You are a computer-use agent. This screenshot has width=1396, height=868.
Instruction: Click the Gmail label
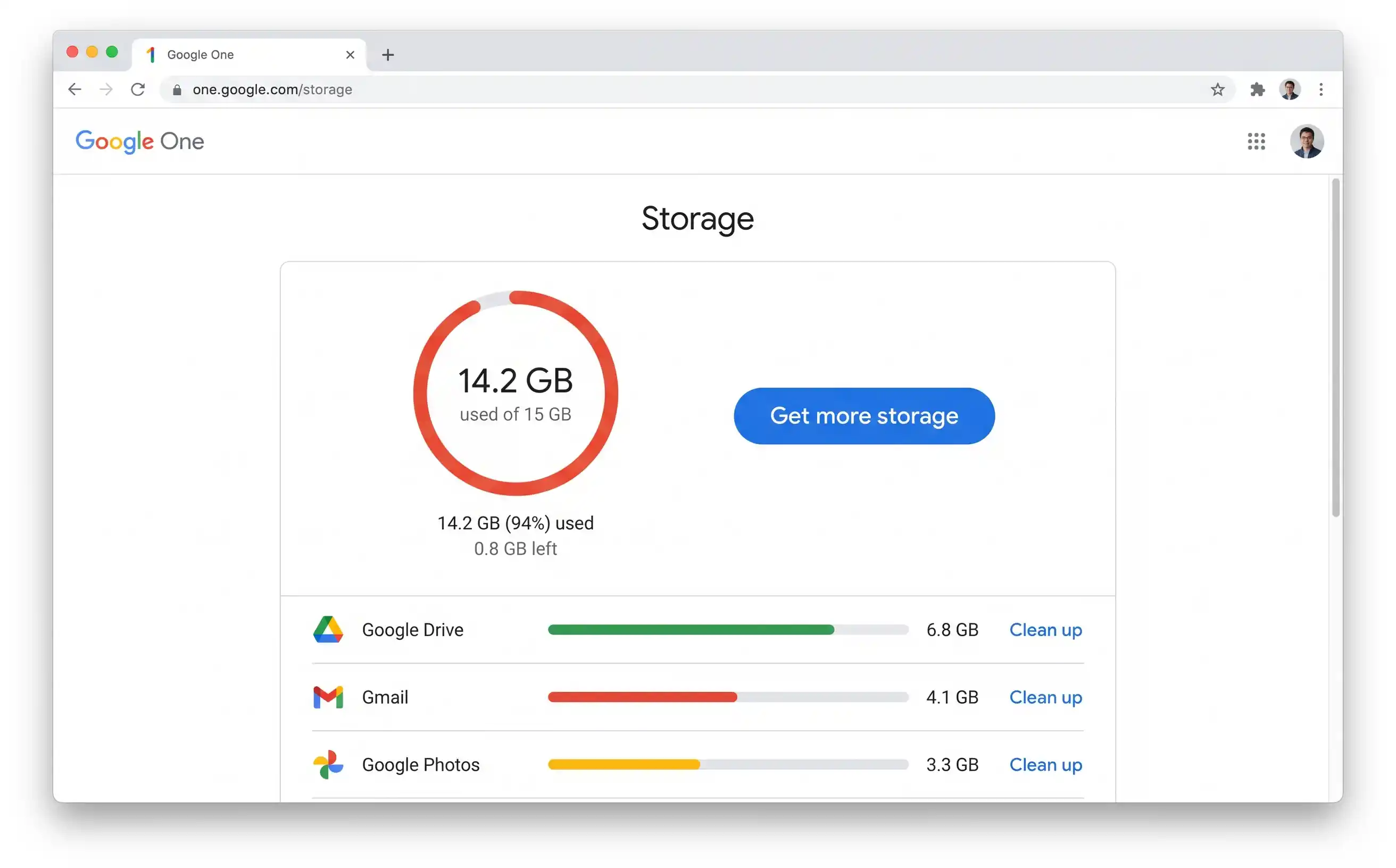pyautogui.click(x=385, y=697)
